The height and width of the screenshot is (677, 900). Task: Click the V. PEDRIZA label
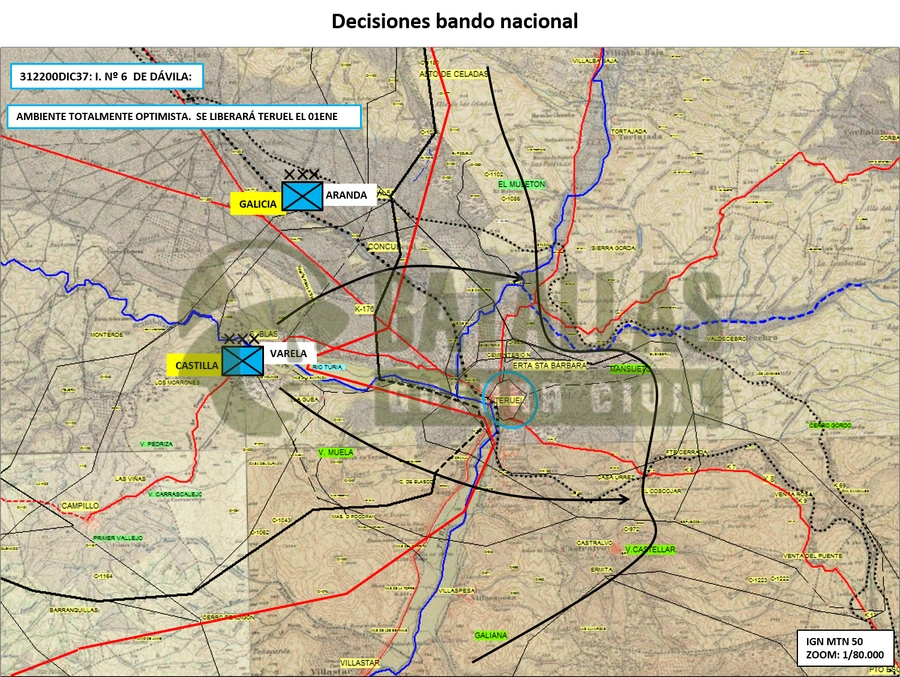pyautogui.click(x=156, y=444)
